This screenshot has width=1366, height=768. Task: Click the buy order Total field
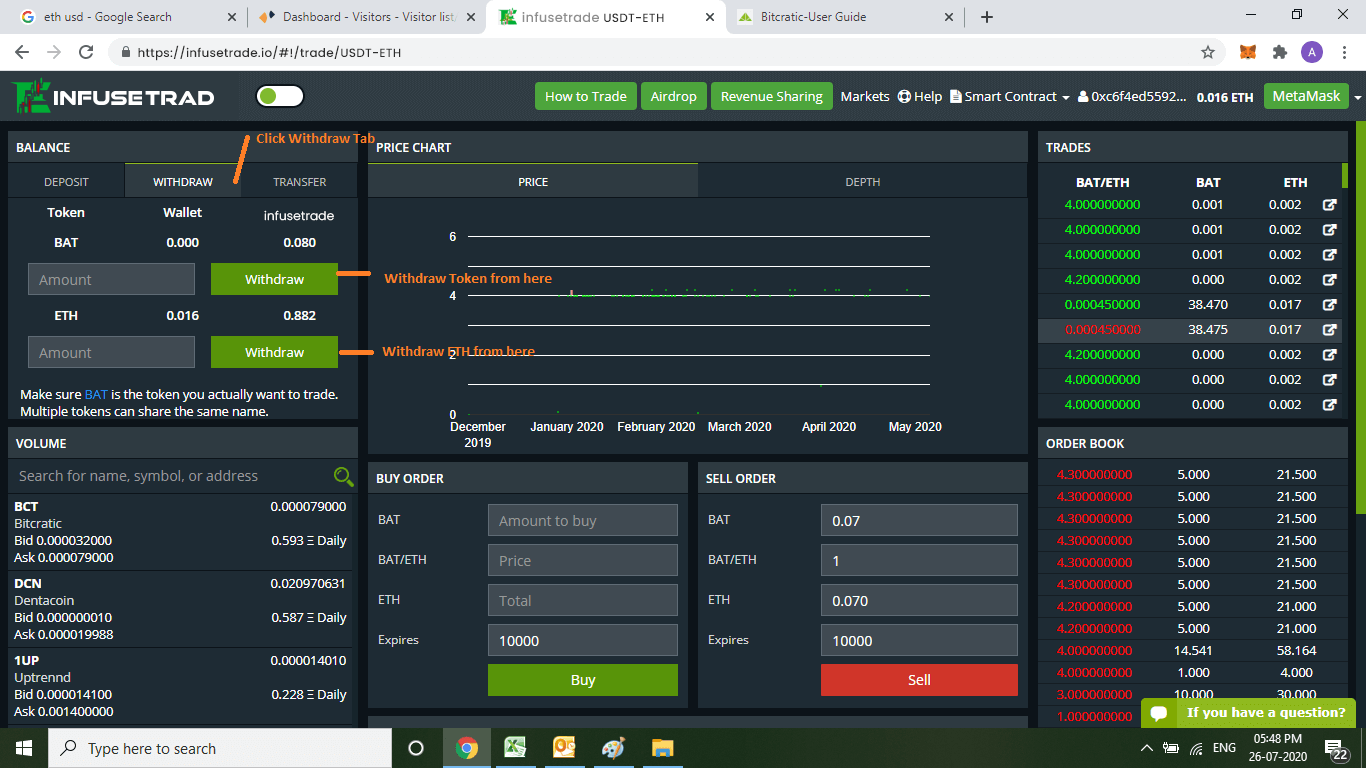tap(583, 600)
